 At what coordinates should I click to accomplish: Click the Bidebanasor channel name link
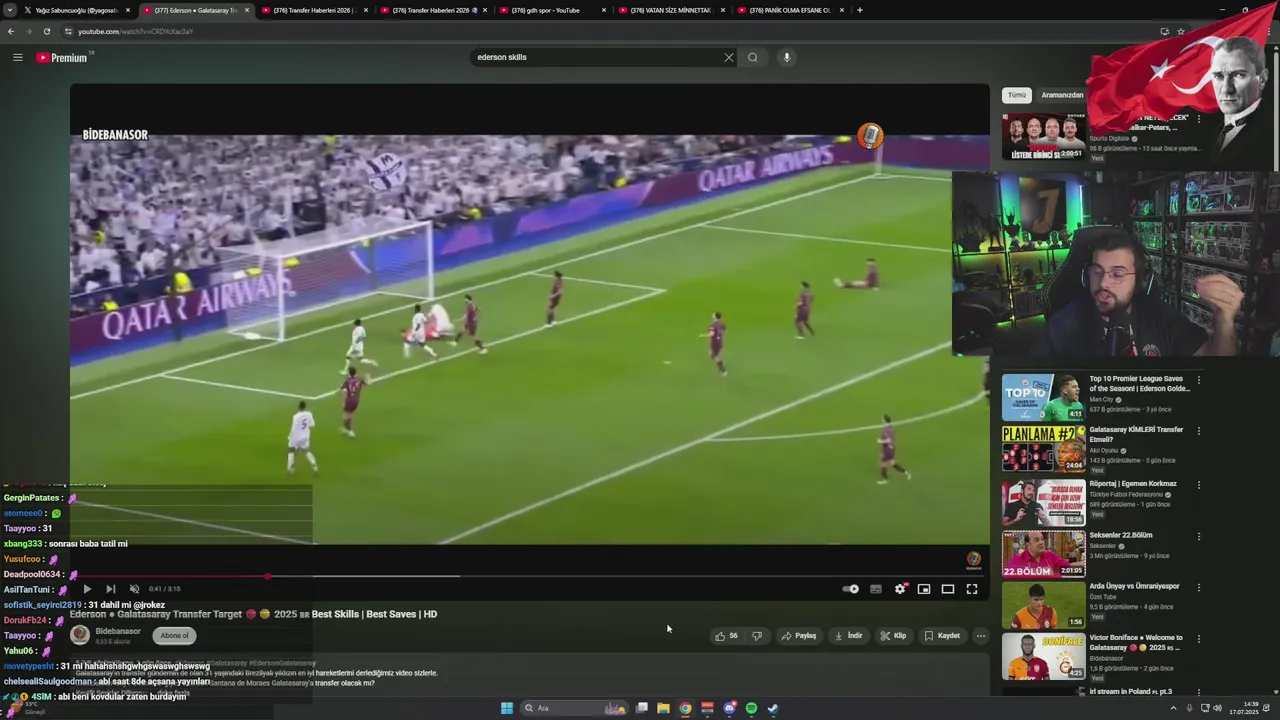pyautogui.click(x=118, y=631)
